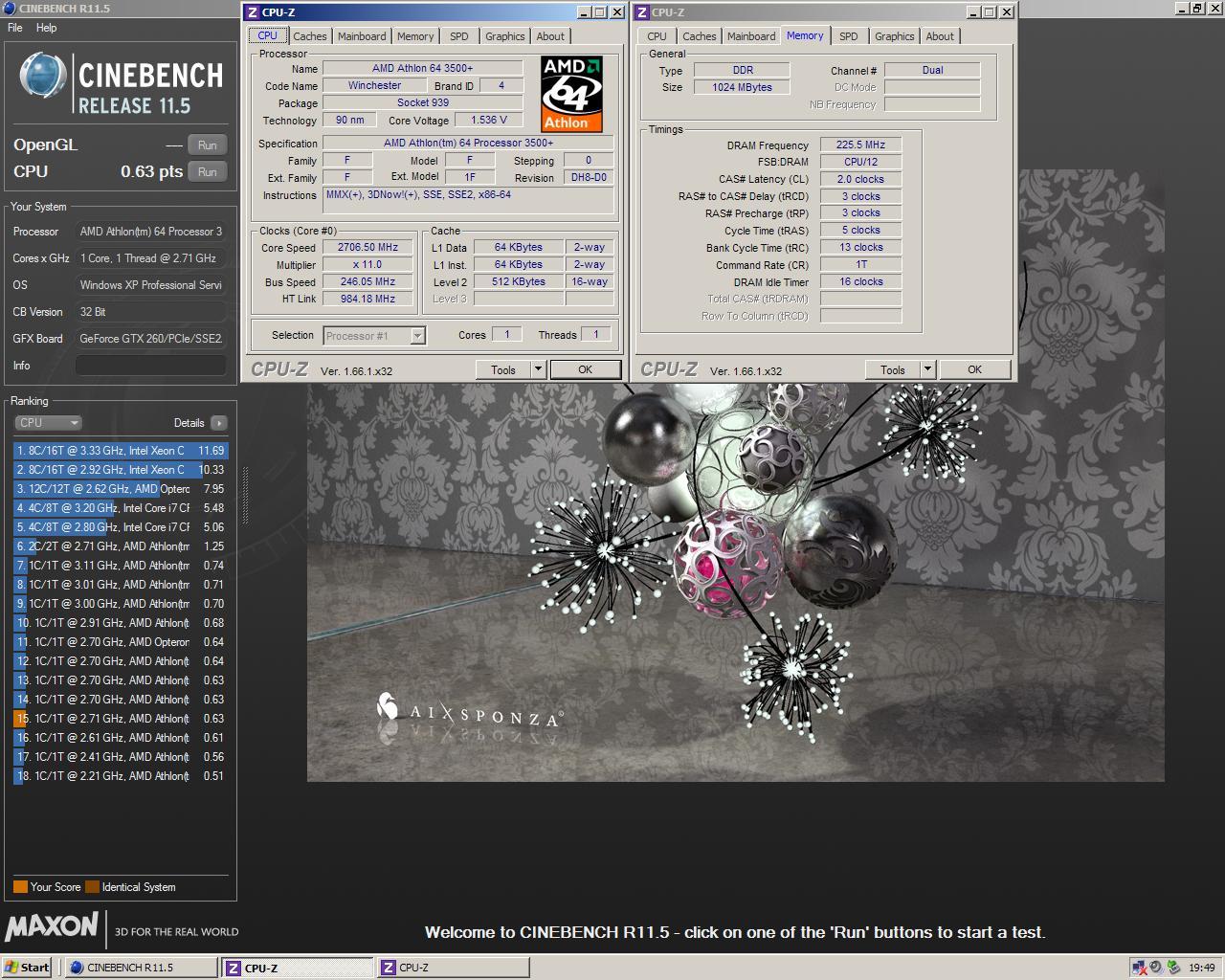Open Graphics tab in right CPU-Z window
Viewport: 1225px width, 980px height.
click(894, 36)
